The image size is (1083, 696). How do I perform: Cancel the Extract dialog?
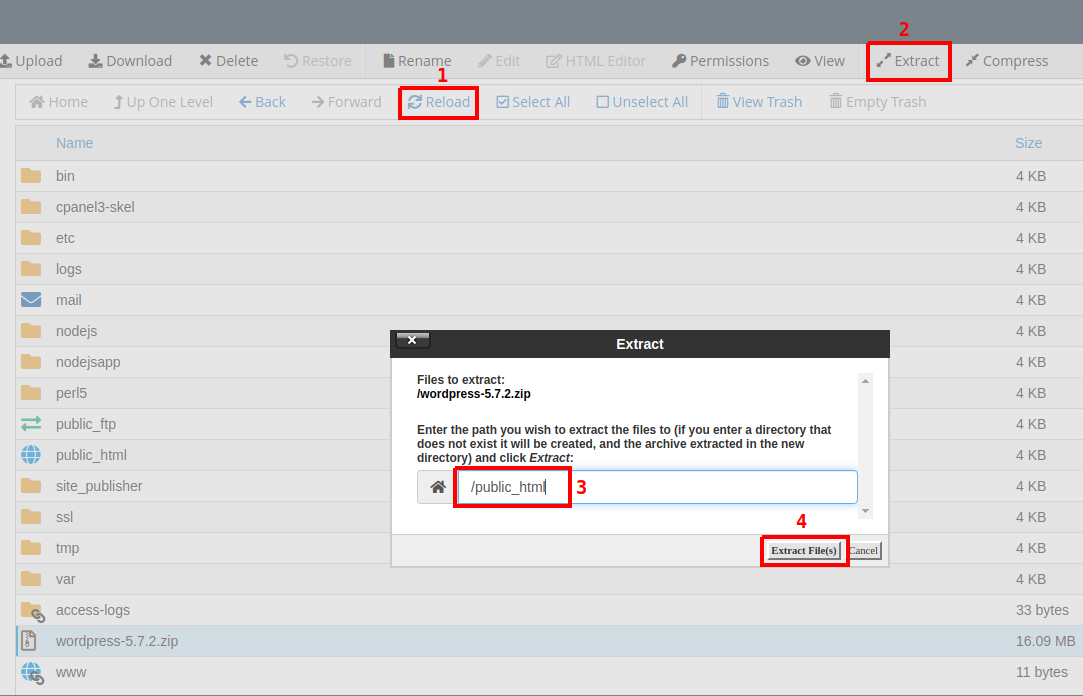coord(863,551)
